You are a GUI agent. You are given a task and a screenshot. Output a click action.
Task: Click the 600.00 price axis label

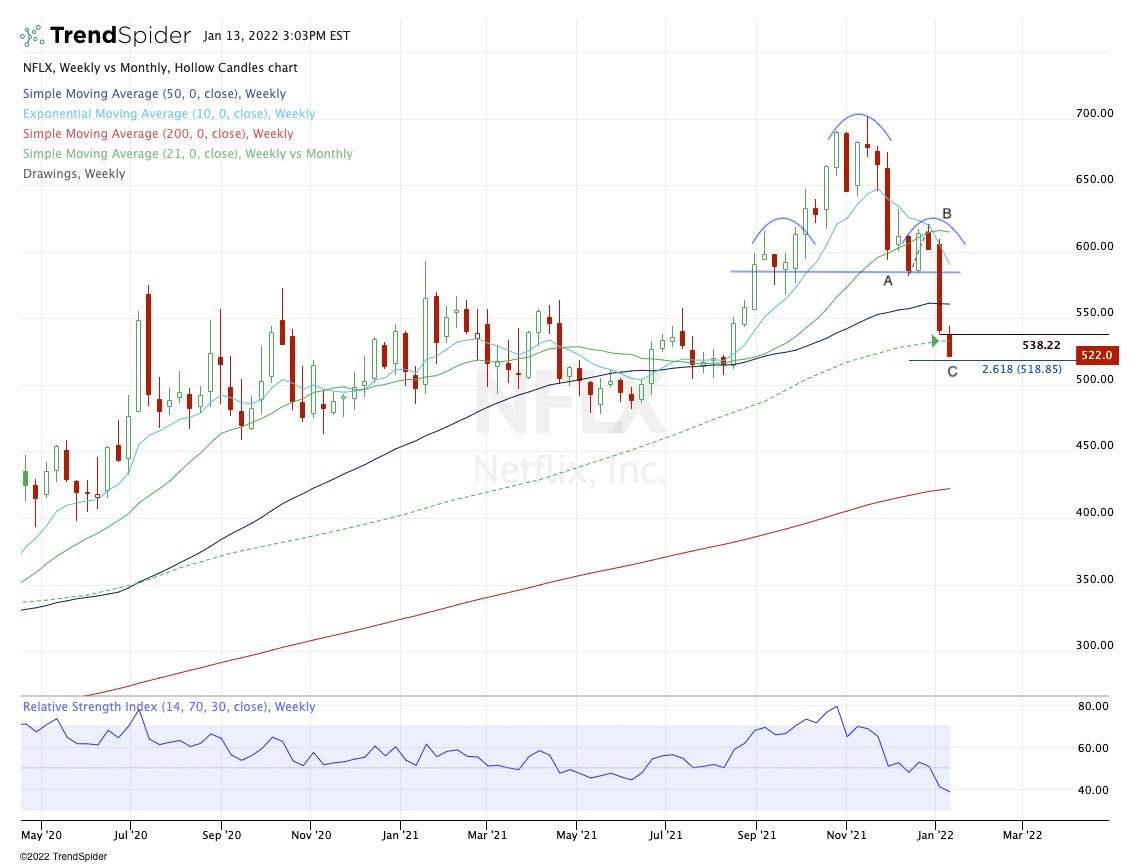pyautogui.click(x=1095, y=246)
